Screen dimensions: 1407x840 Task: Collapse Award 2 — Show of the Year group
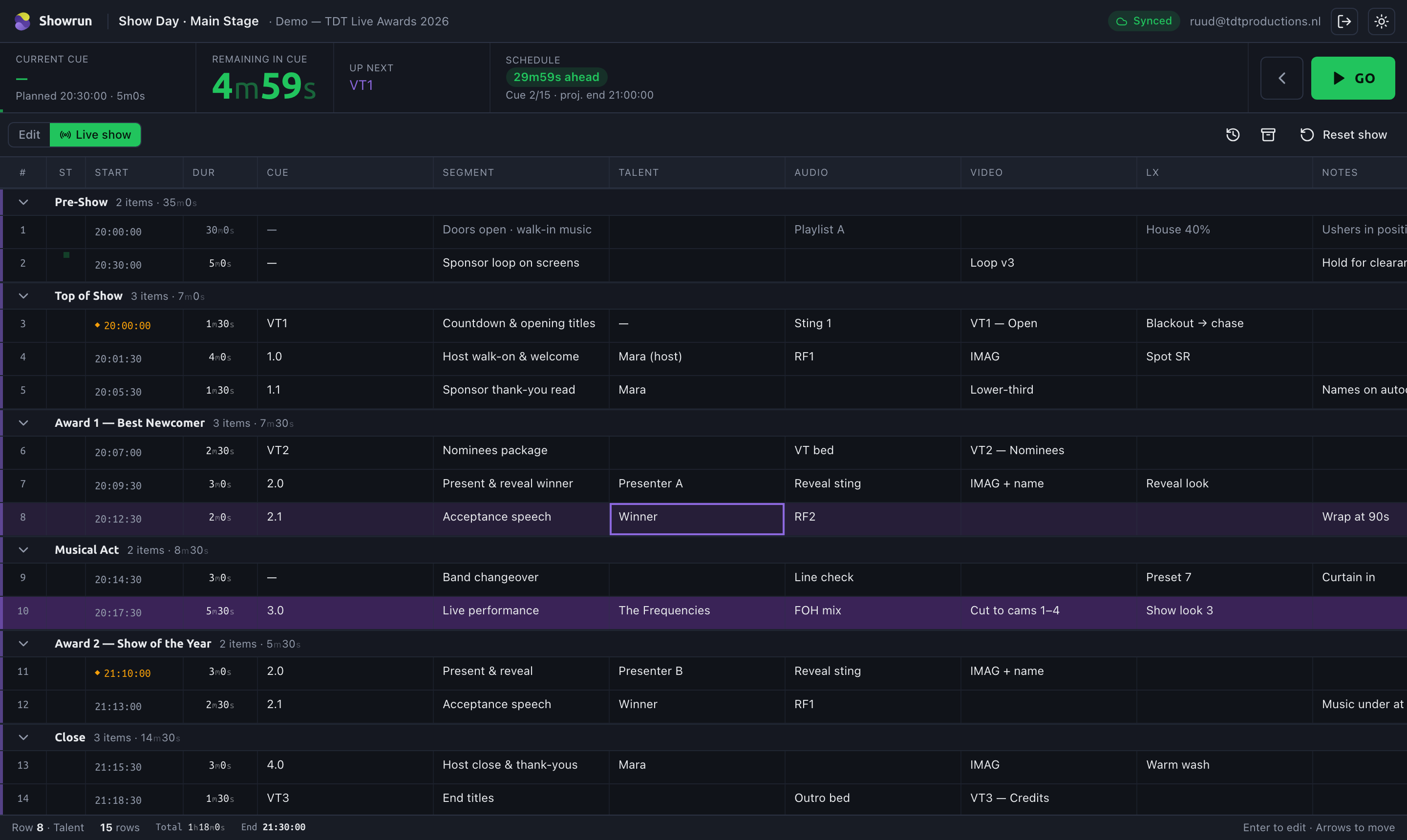point(23,644)
